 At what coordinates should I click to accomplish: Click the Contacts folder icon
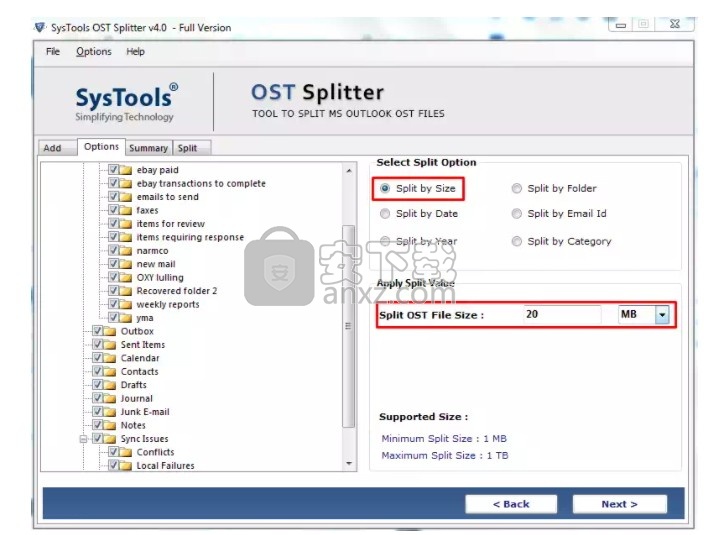[x=110, y=372]
